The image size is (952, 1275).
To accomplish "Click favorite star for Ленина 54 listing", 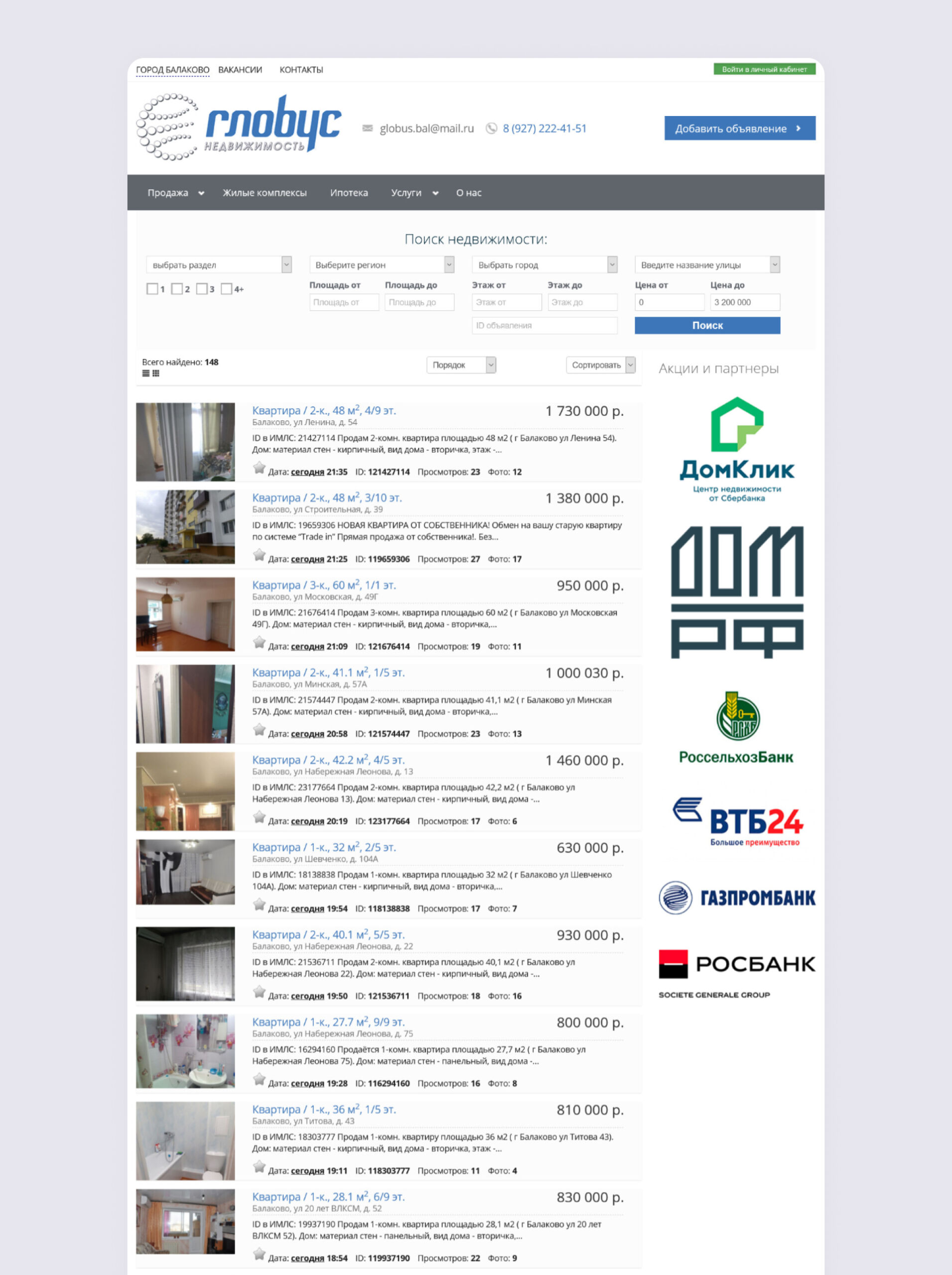I will click(x=260, y=468).
